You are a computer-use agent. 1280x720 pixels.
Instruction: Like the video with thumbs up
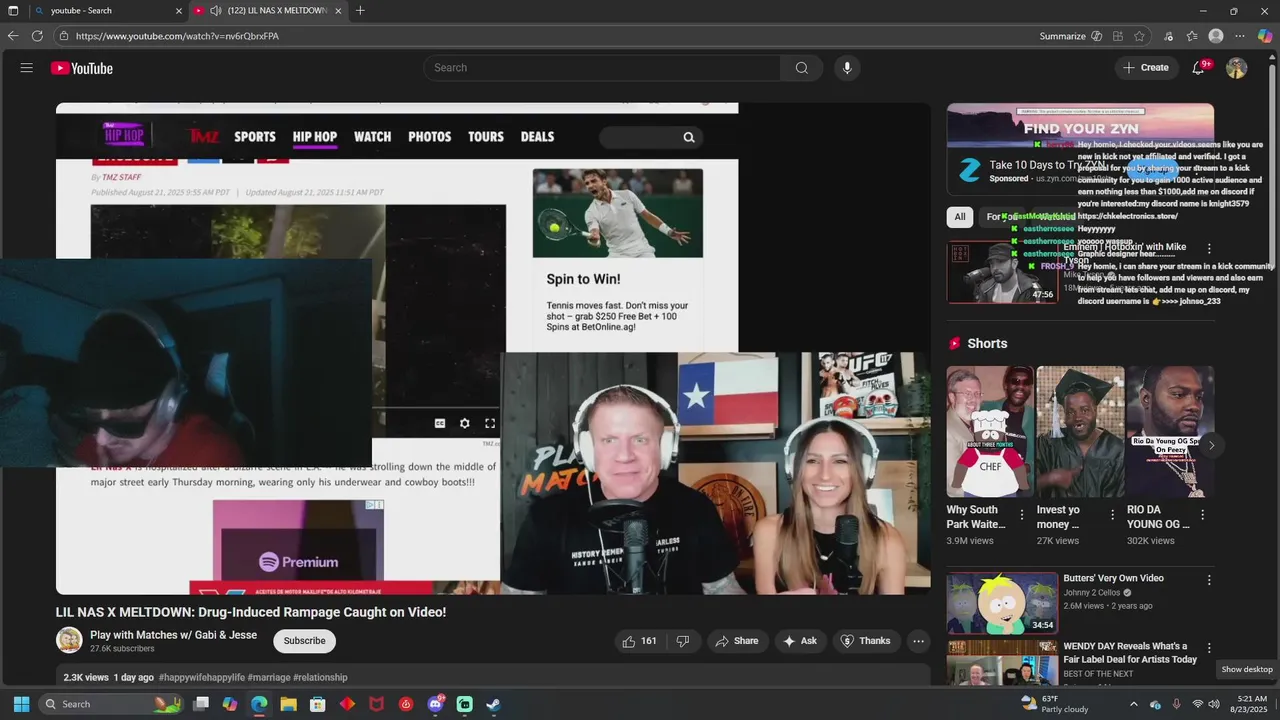point(639,641)
